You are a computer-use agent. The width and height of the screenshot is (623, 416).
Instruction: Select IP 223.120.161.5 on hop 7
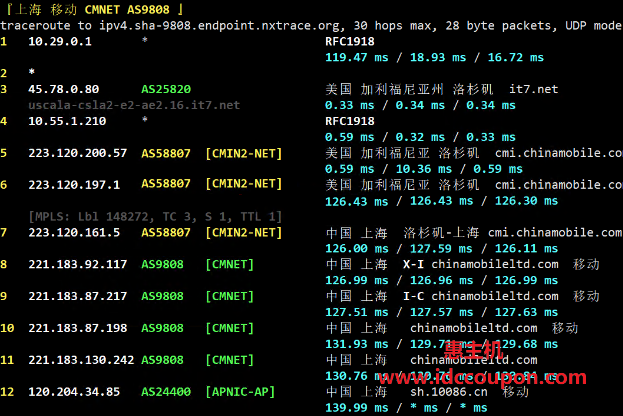(74, 232)
